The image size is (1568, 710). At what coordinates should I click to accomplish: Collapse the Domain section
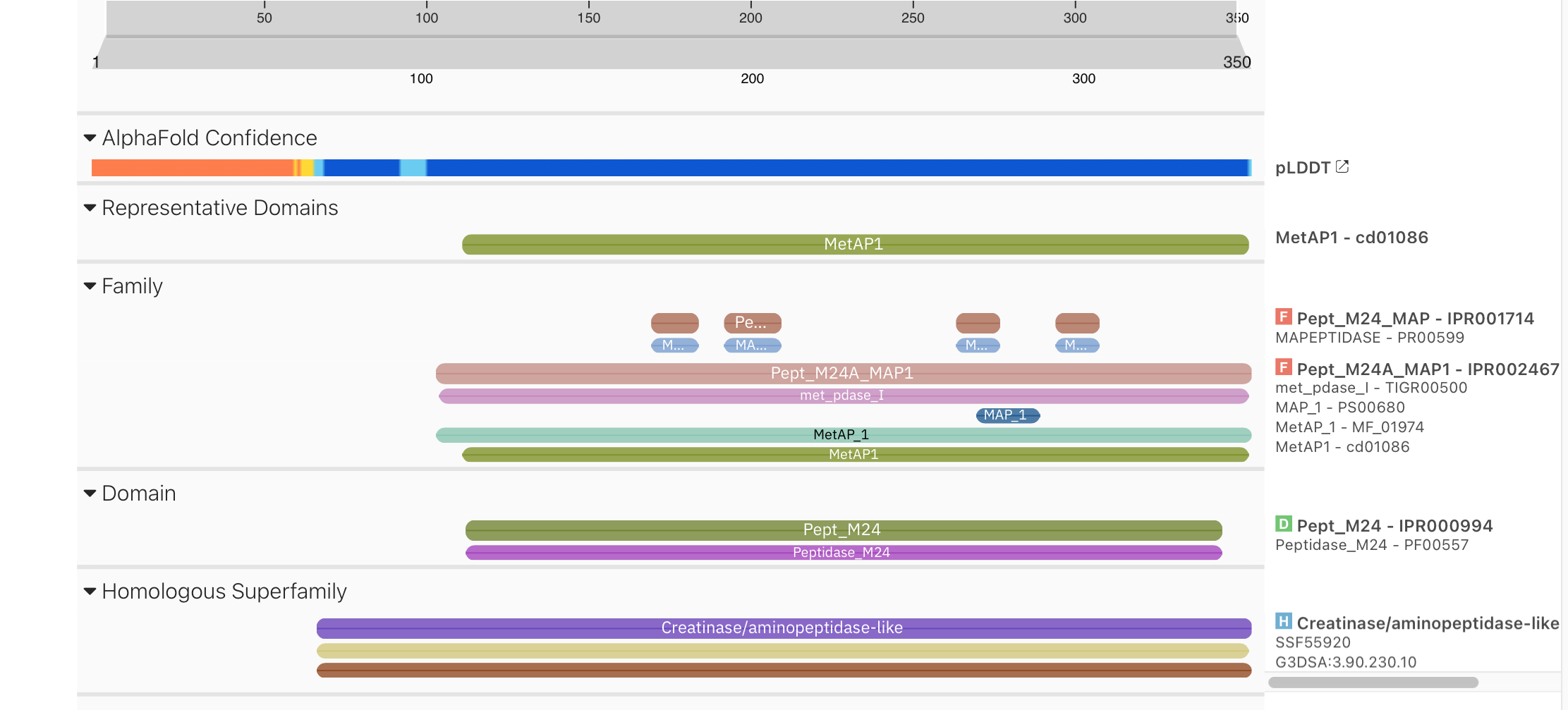coord(90,494)
